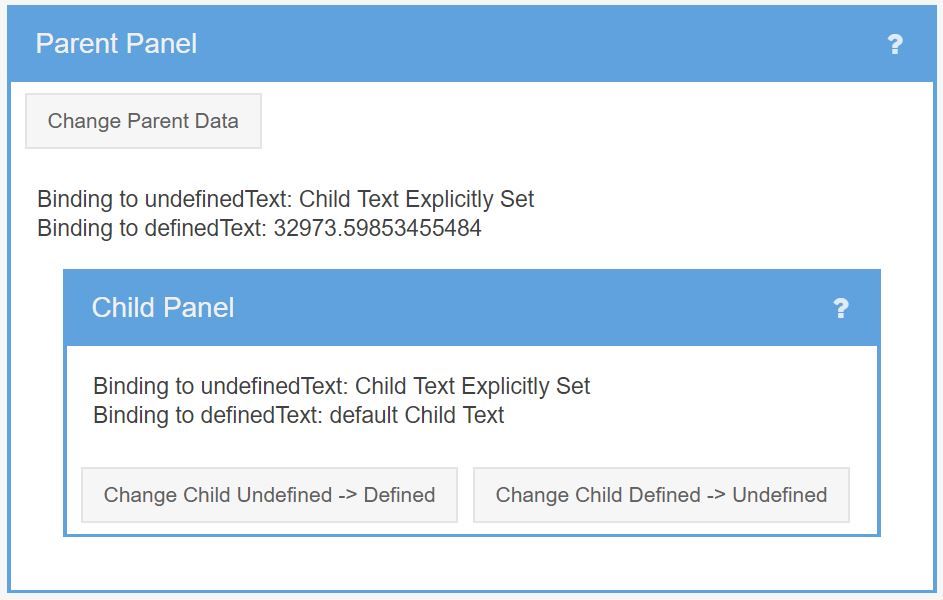The width and height of the screenshot is (943, 600).
Task: Click Change Child Defined -> Undefined button
Action: tap(662, 495)
